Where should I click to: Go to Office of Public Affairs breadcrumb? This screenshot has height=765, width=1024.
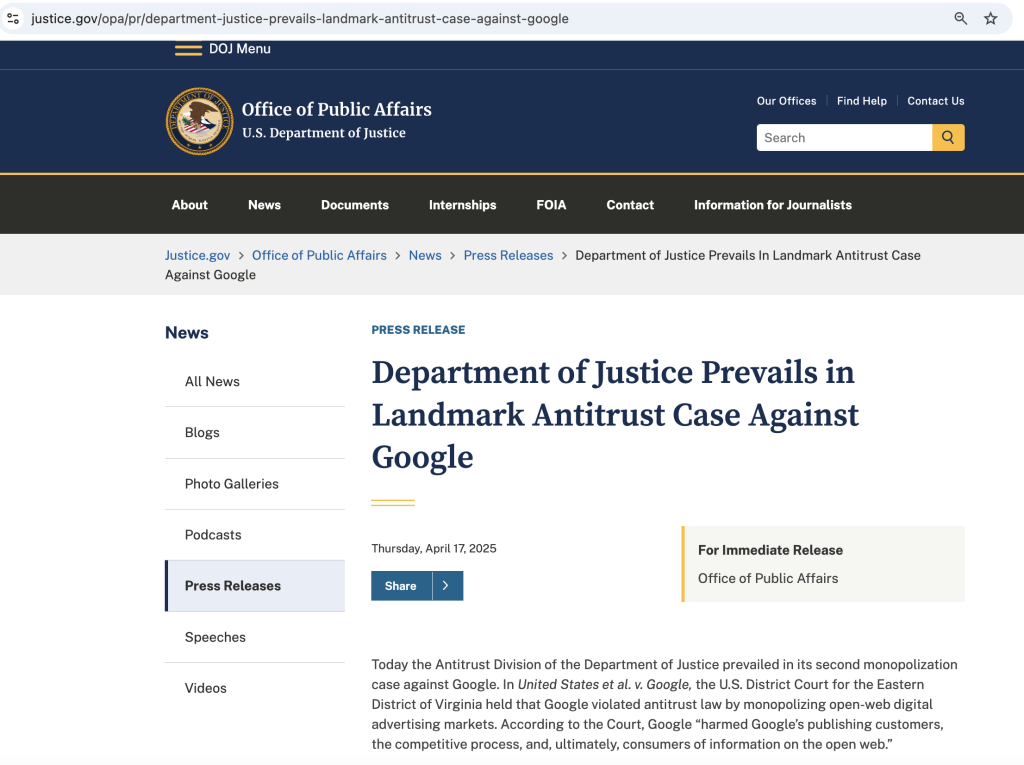[x=319, y=255]
